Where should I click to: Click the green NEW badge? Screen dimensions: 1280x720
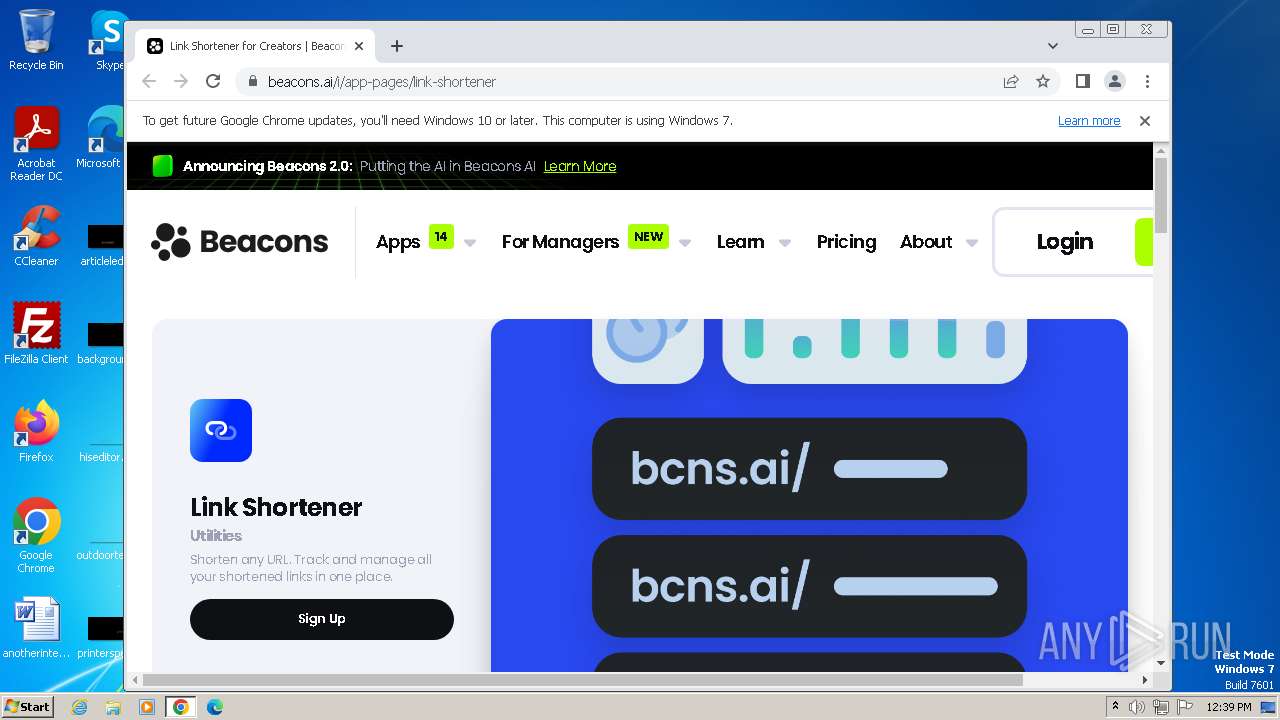tap(648, 237)
